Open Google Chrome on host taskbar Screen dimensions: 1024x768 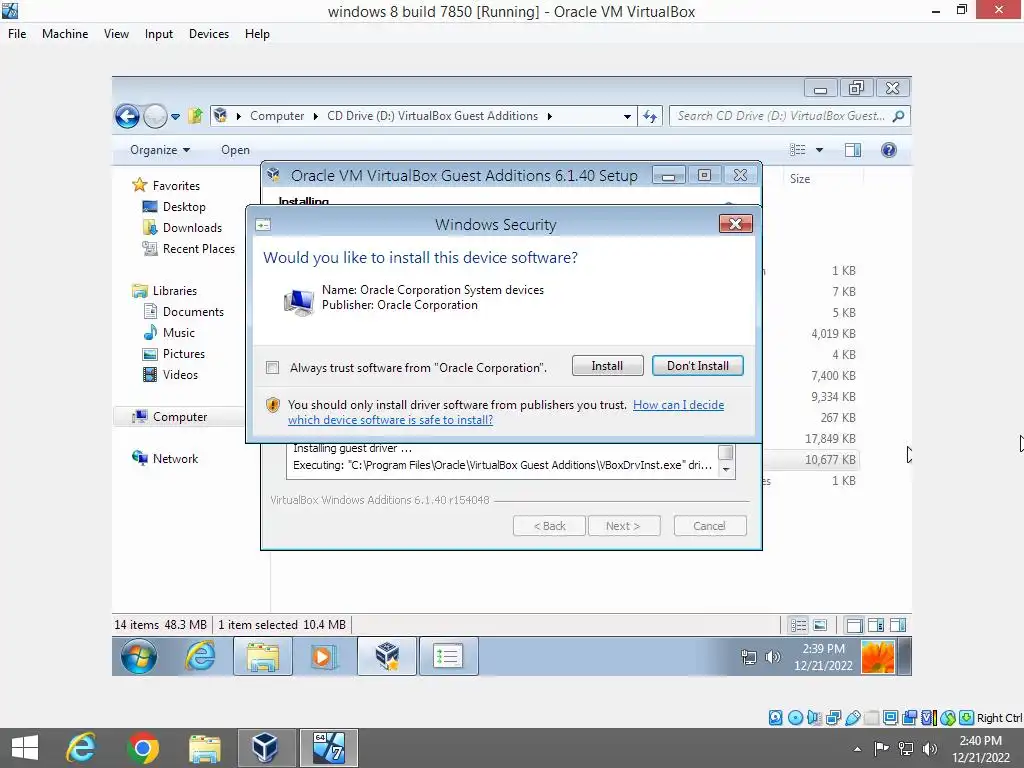(x=143, y=748)
